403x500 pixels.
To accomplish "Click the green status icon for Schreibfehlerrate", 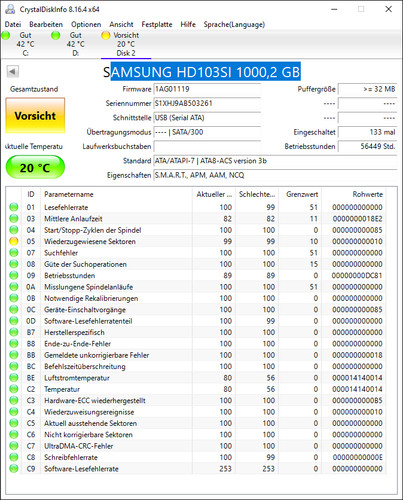I will point(14,457).
